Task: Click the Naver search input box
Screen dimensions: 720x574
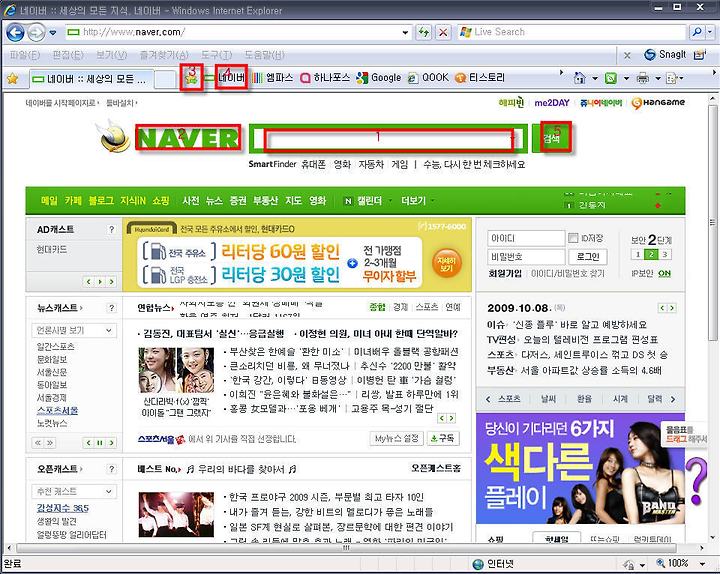Action: pyautogui.click(x=387, y=138)
